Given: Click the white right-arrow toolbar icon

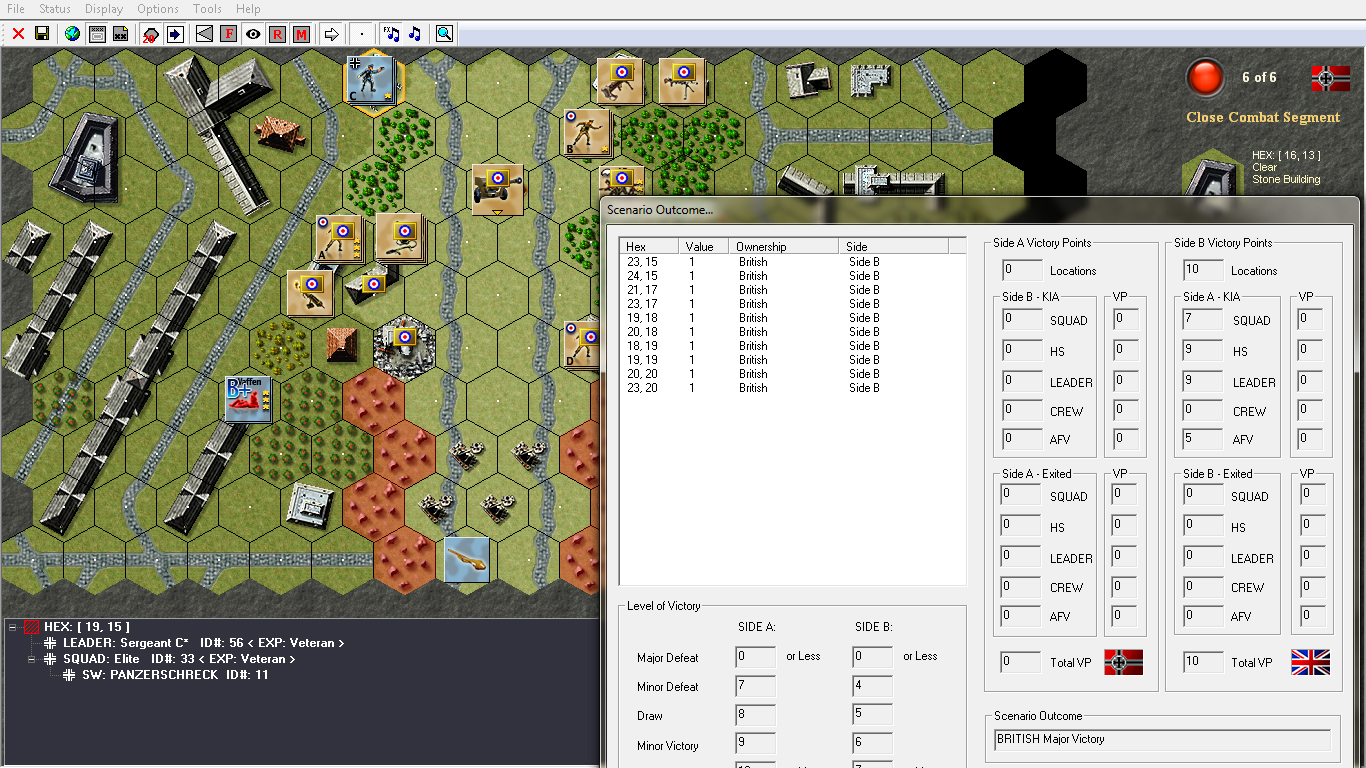Looking at the screenshot, I should pos(331,34).
